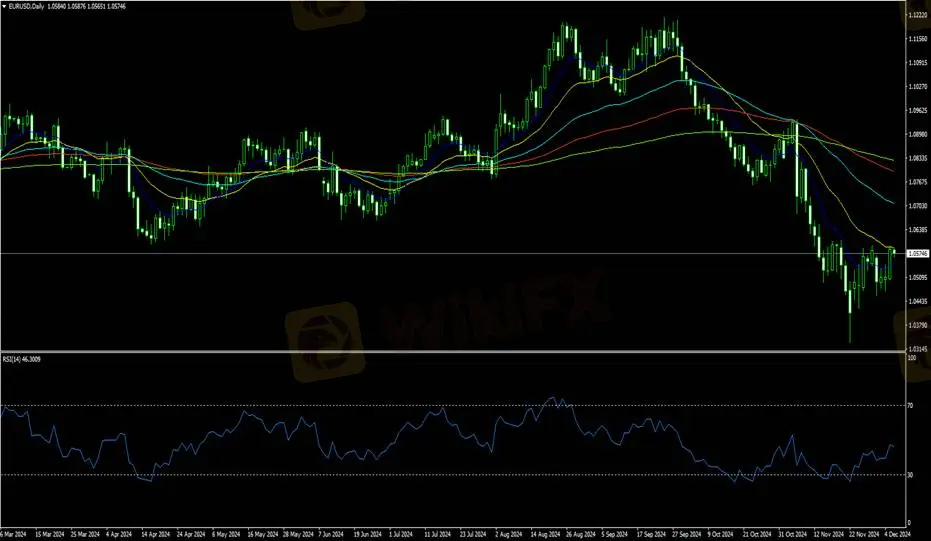Click the 11 Jul 2024 date label
931x541 pixels.
pyautogui.click(x=438, y=534)
